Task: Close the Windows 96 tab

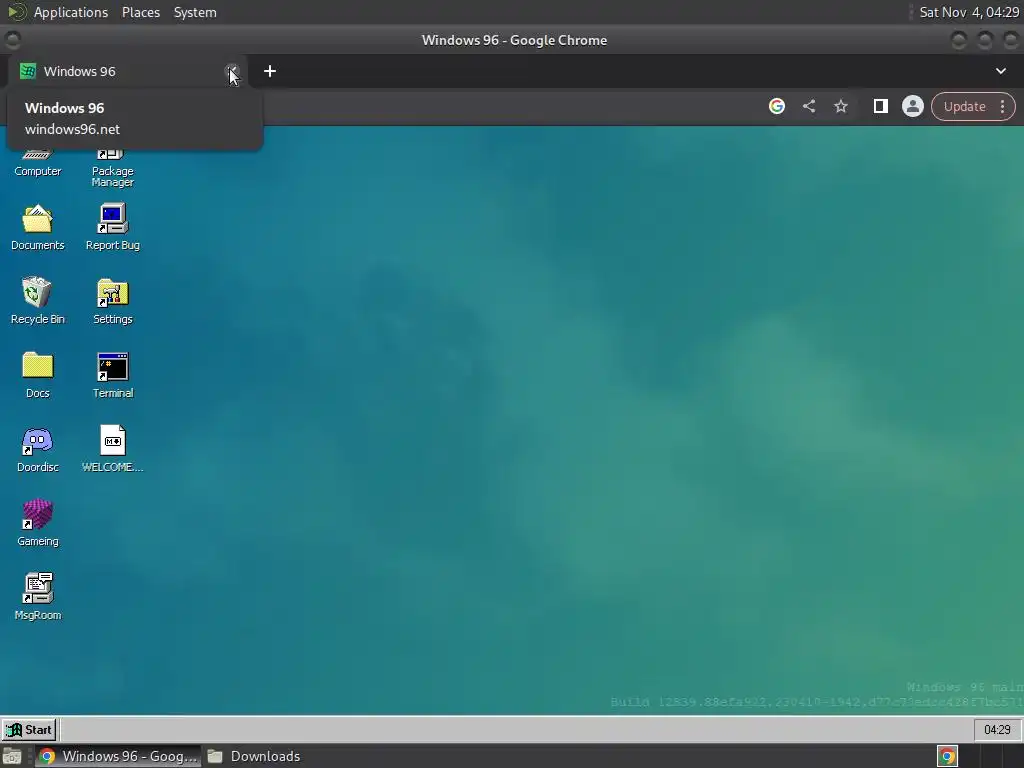Action: point(232,71)
